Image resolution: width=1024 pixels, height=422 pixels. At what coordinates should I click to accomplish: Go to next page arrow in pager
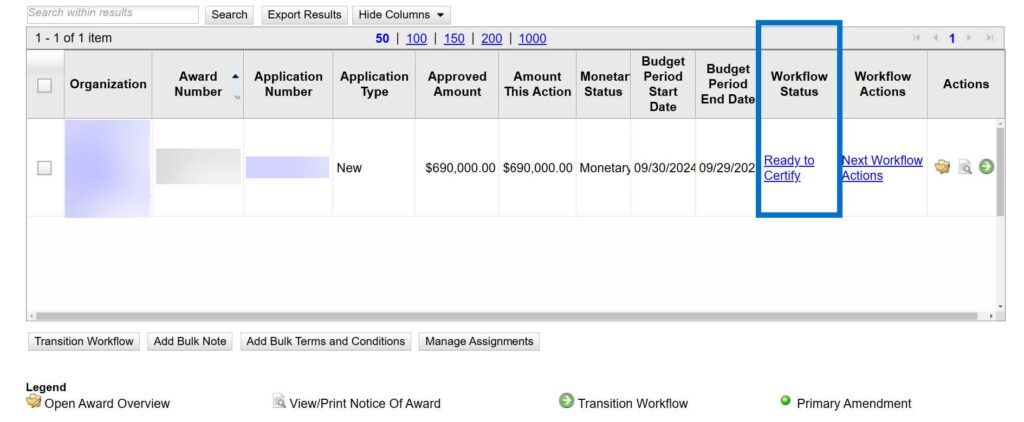[970, 38]
